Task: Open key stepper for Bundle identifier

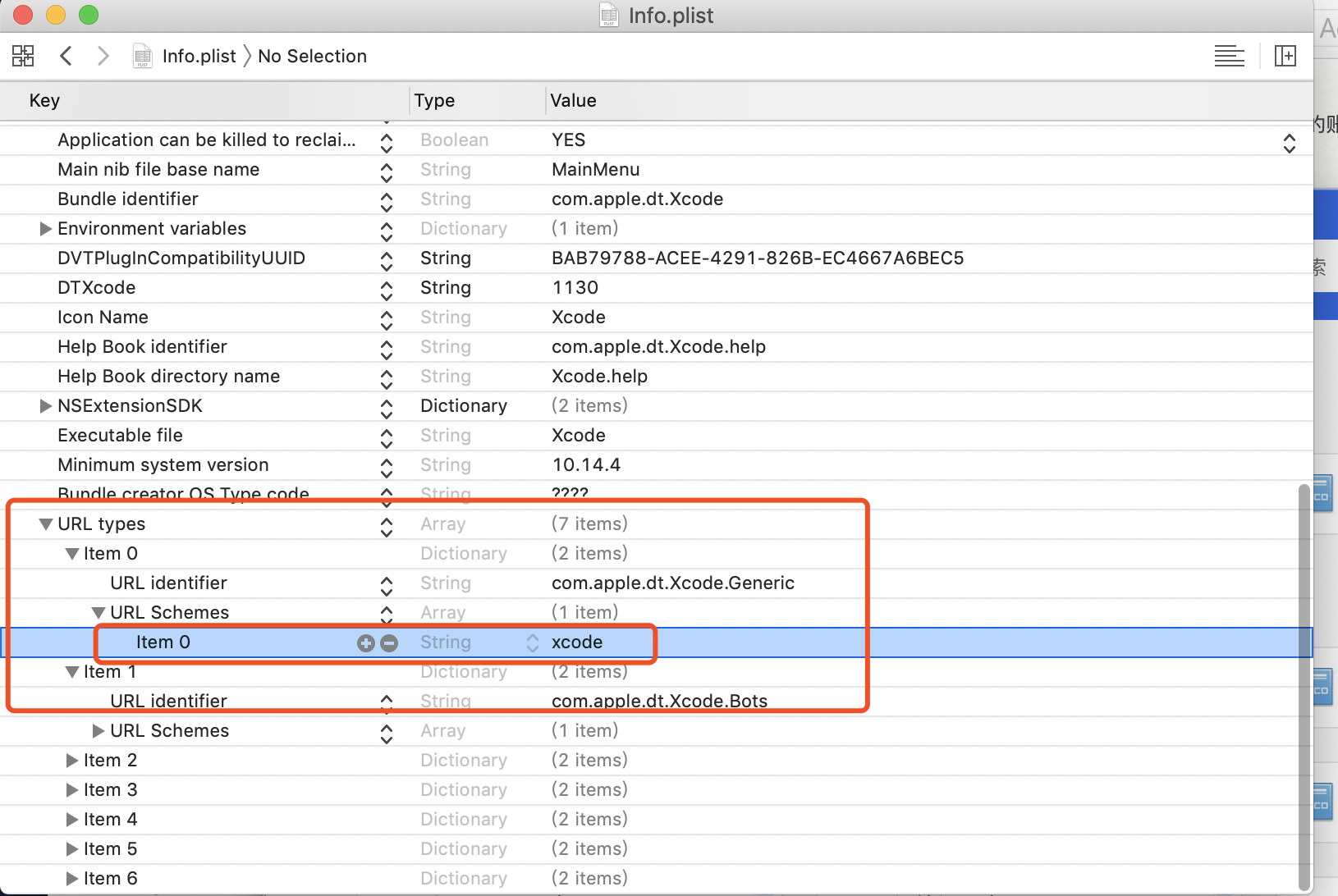Action: (387, 201)
